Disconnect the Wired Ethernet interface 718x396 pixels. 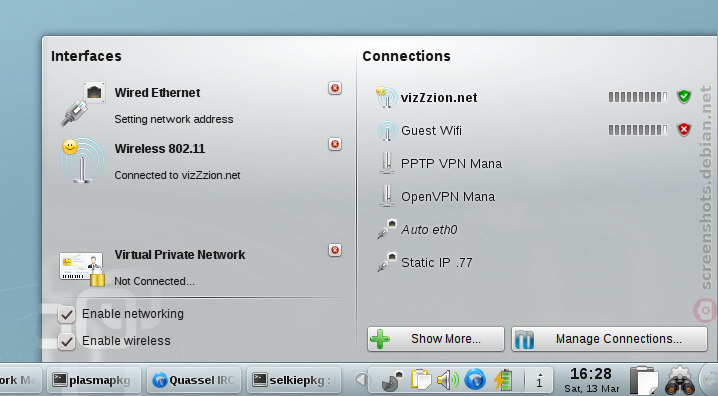[x=335, y=88]
